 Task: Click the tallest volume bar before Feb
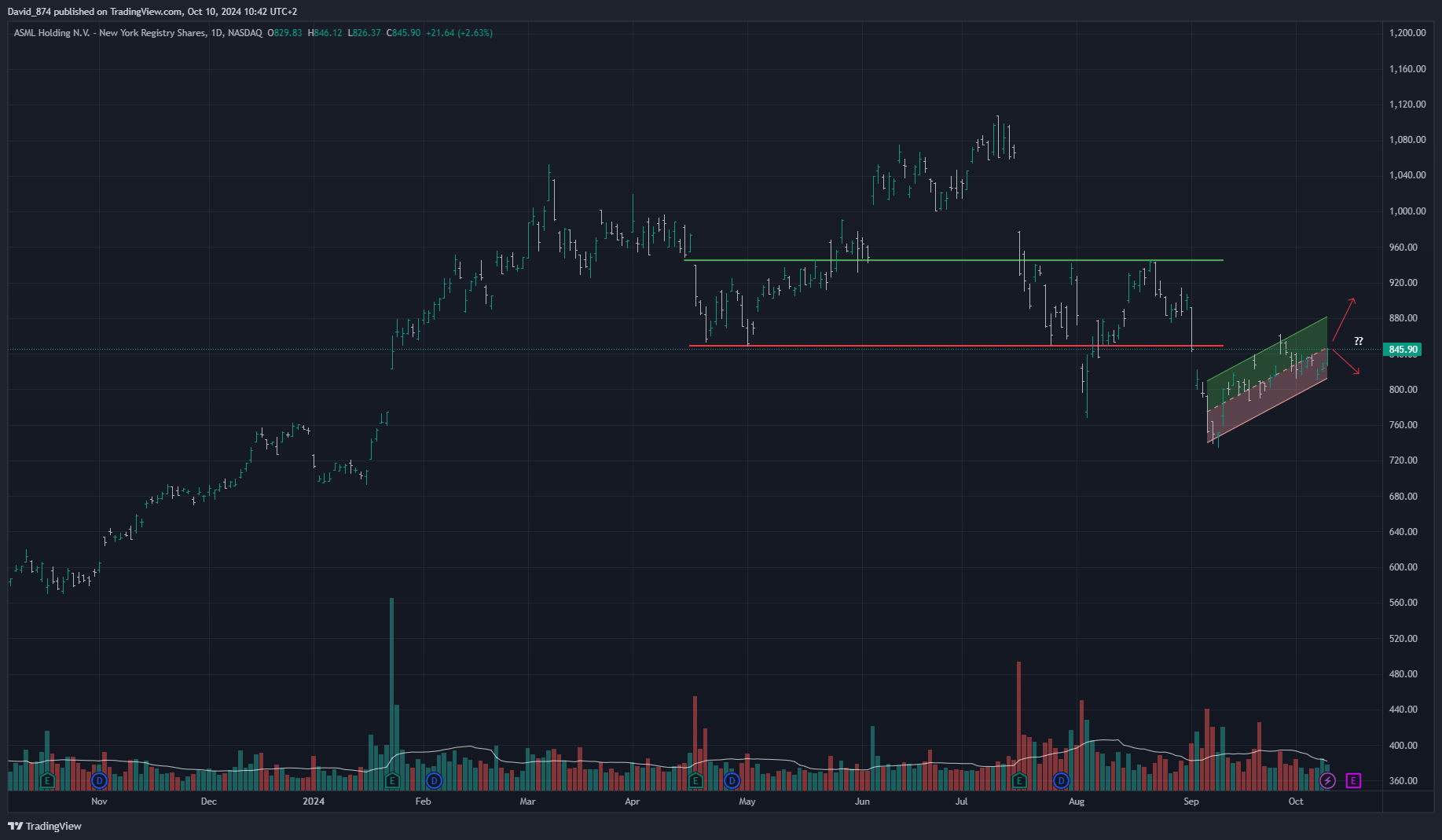click(391, 694)
